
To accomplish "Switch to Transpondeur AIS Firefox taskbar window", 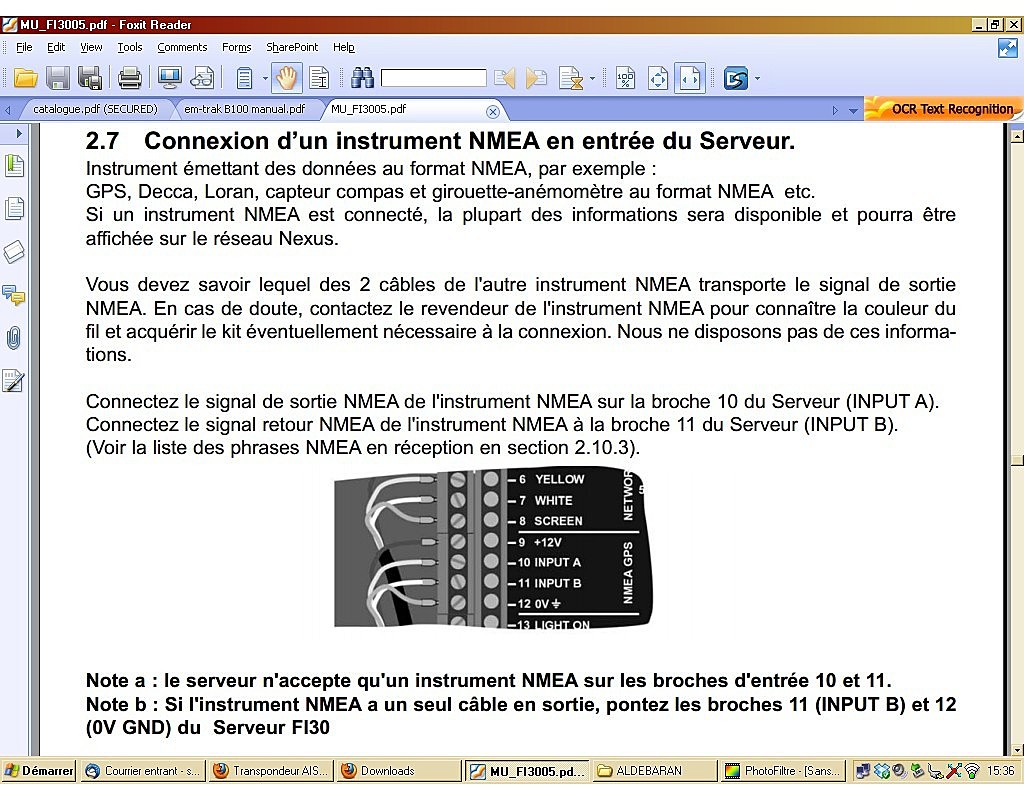I will pos(272,771).
